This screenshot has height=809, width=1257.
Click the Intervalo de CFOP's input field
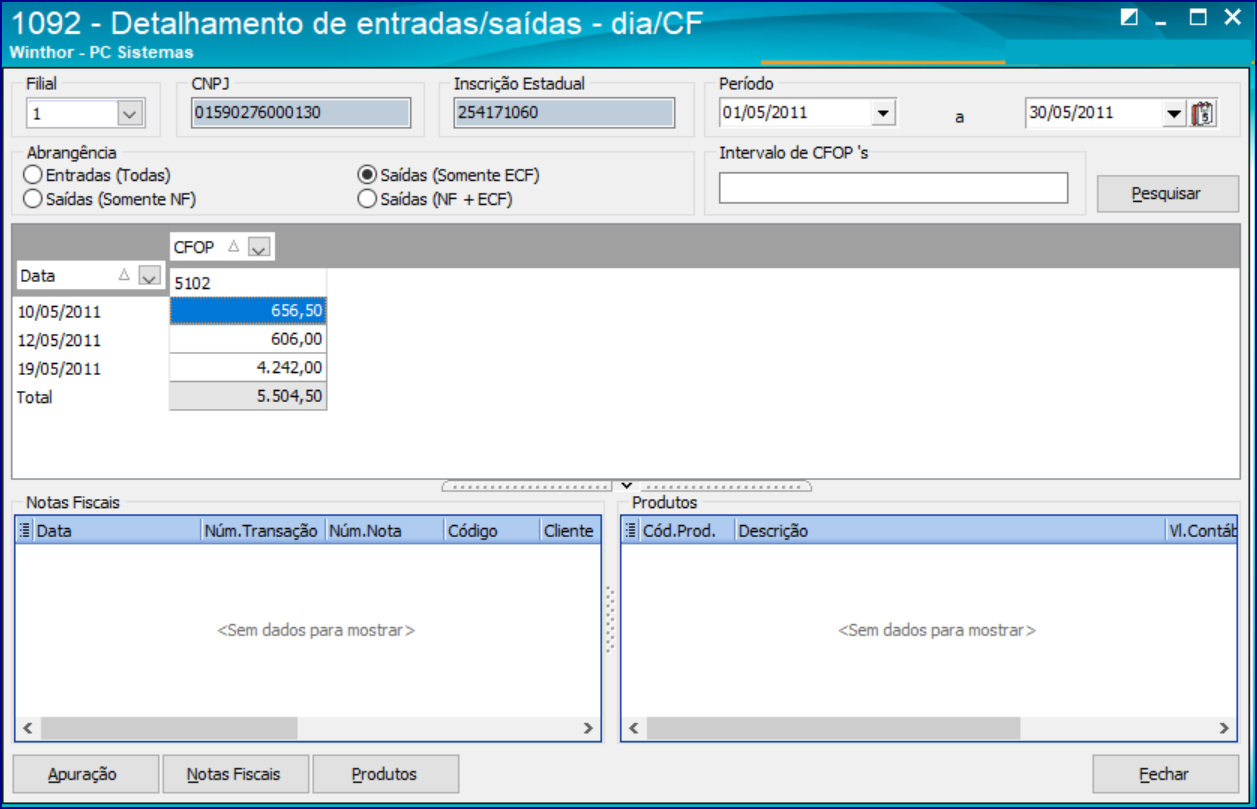tap(893, 188)
